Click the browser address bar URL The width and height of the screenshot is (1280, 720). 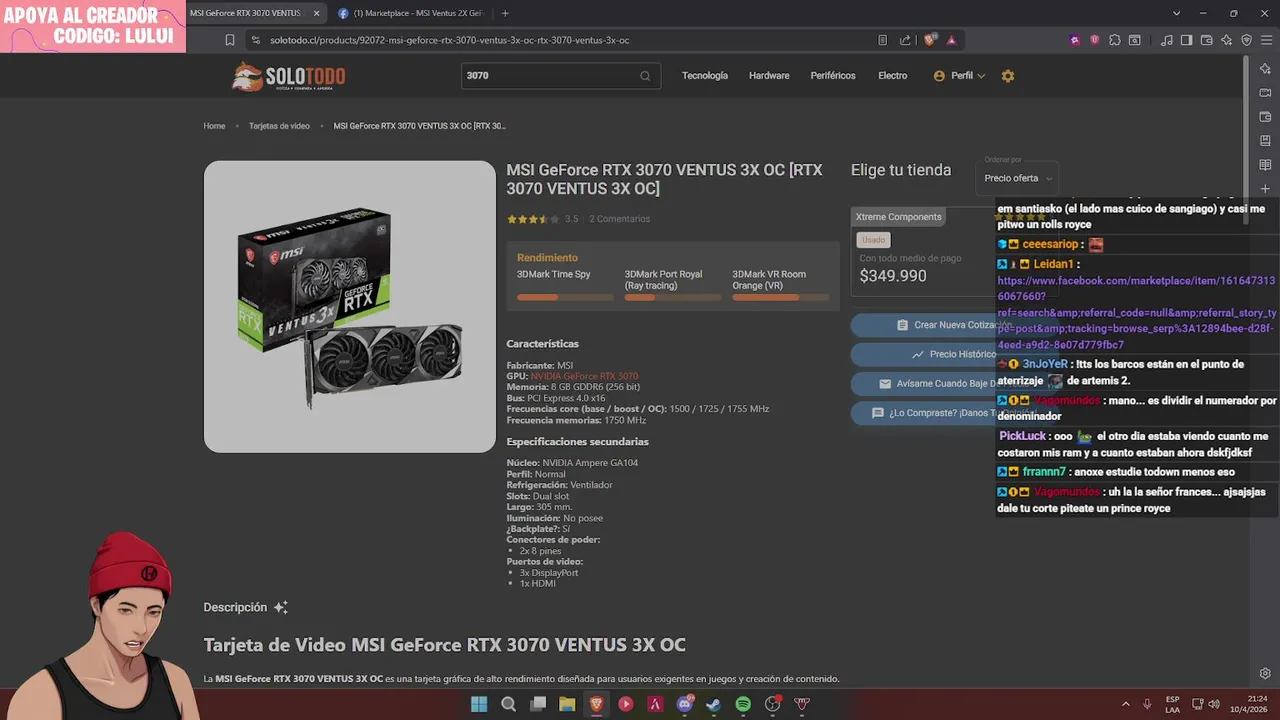450,40
